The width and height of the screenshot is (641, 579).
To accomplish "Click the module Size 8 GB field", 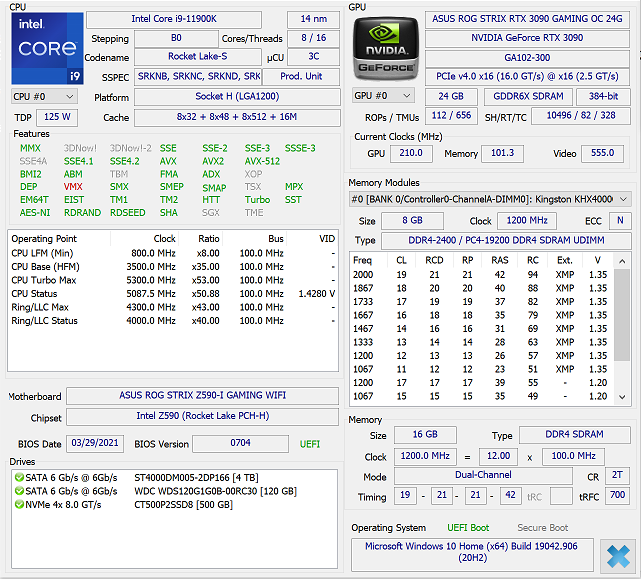I will [412, 221].
